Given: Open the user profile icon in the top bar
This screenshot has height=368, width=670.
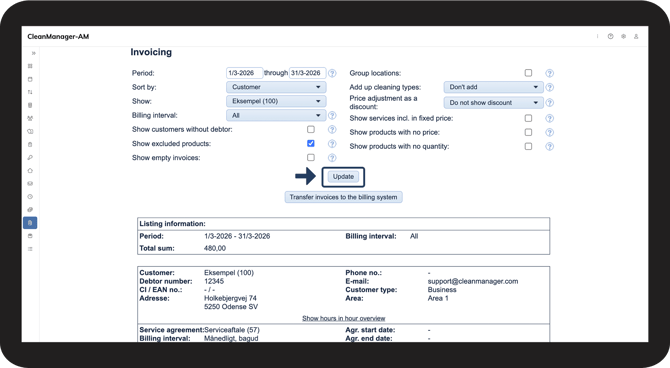Looking at the screenshot, I should click(x=636, y=36).
